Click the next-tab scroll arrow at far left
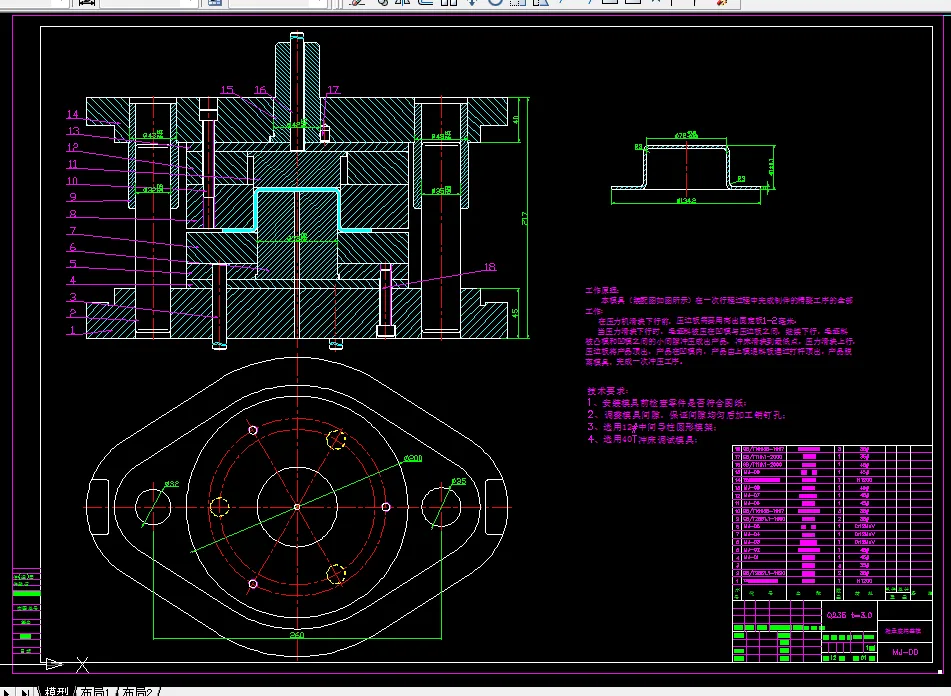The image size is (951, 696). (6, 692)
